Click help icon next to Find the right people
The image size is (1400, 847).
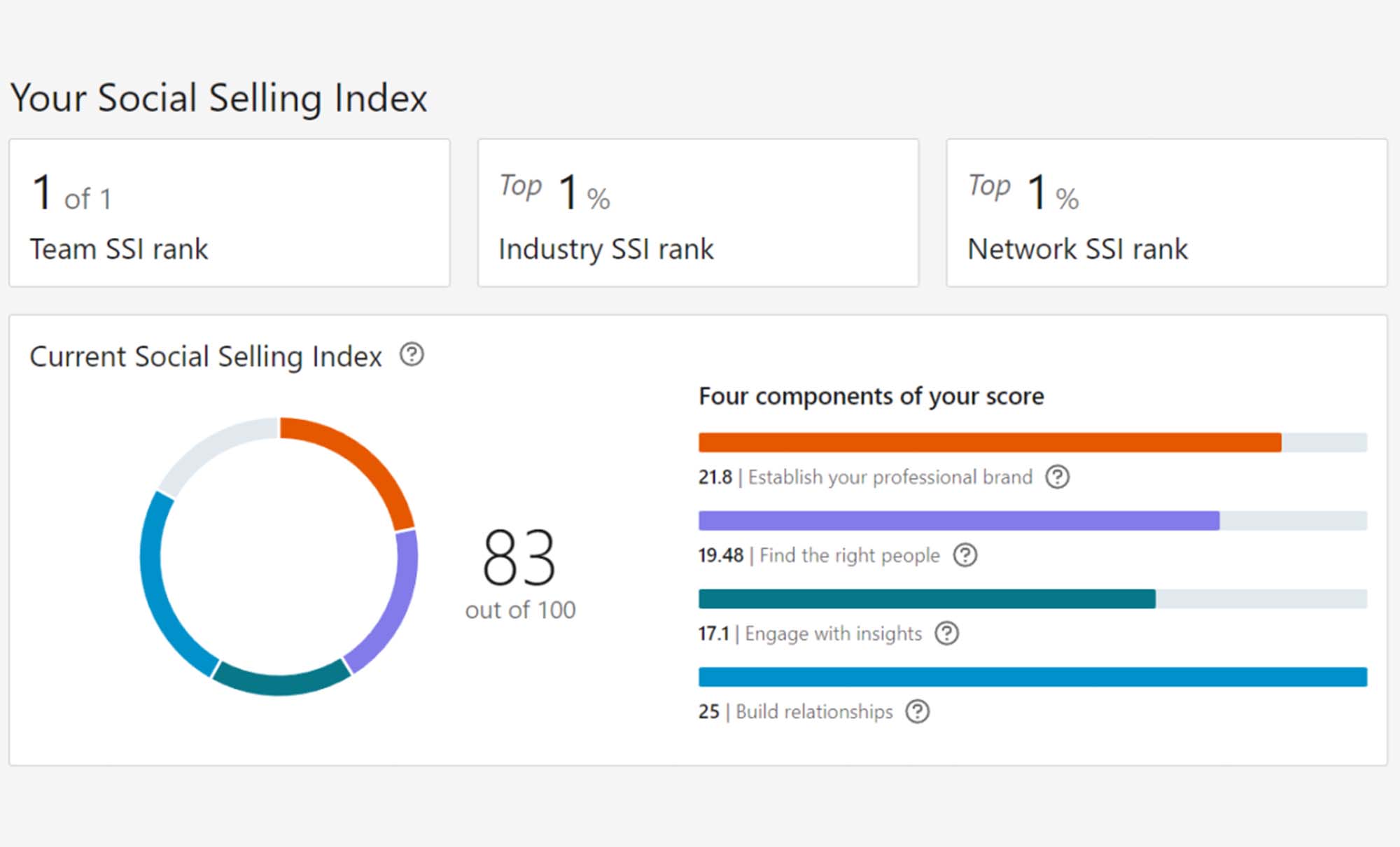(965, 556)
